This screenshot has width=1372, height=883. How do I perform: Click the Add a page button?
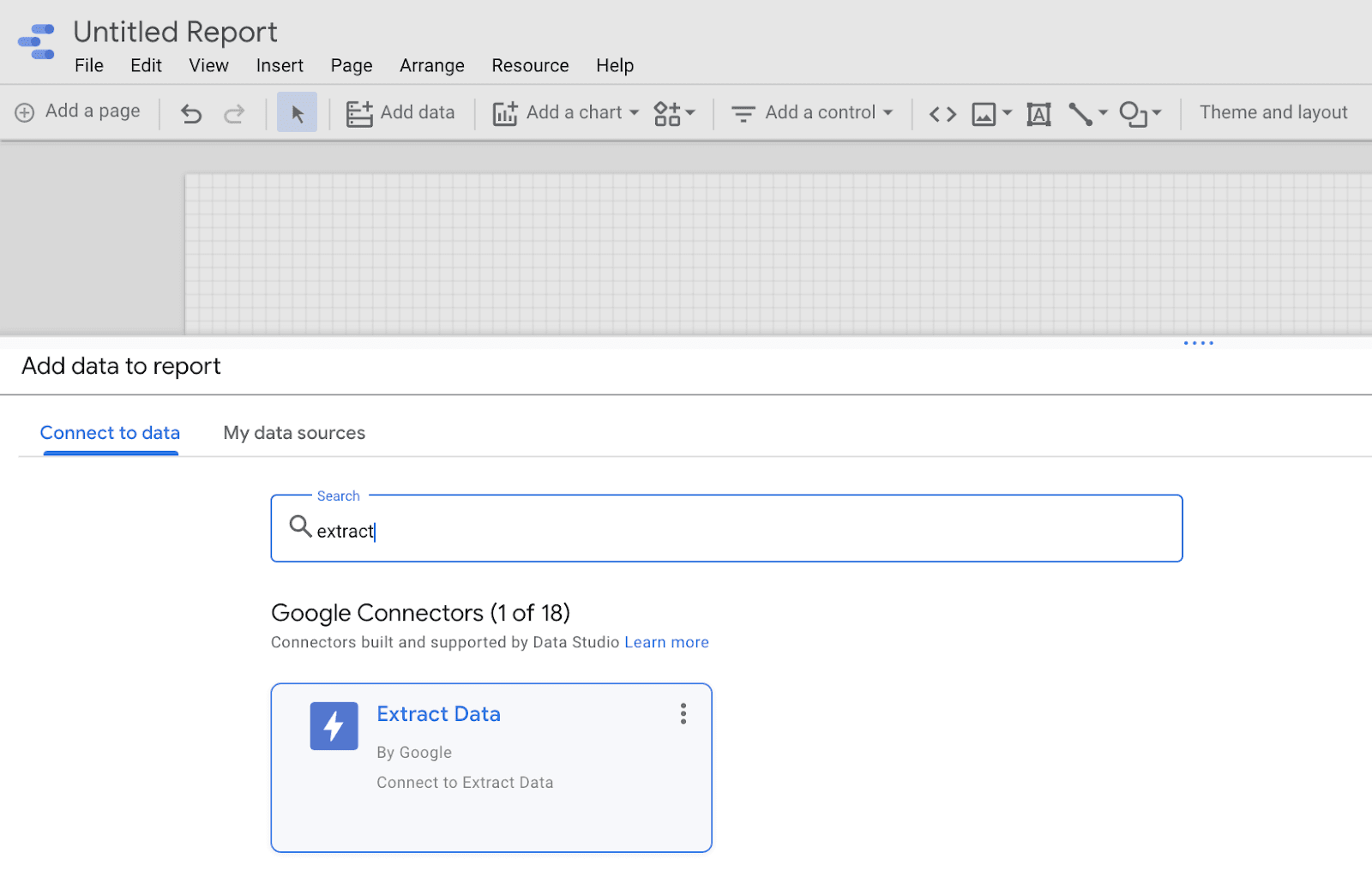(79, 111)
